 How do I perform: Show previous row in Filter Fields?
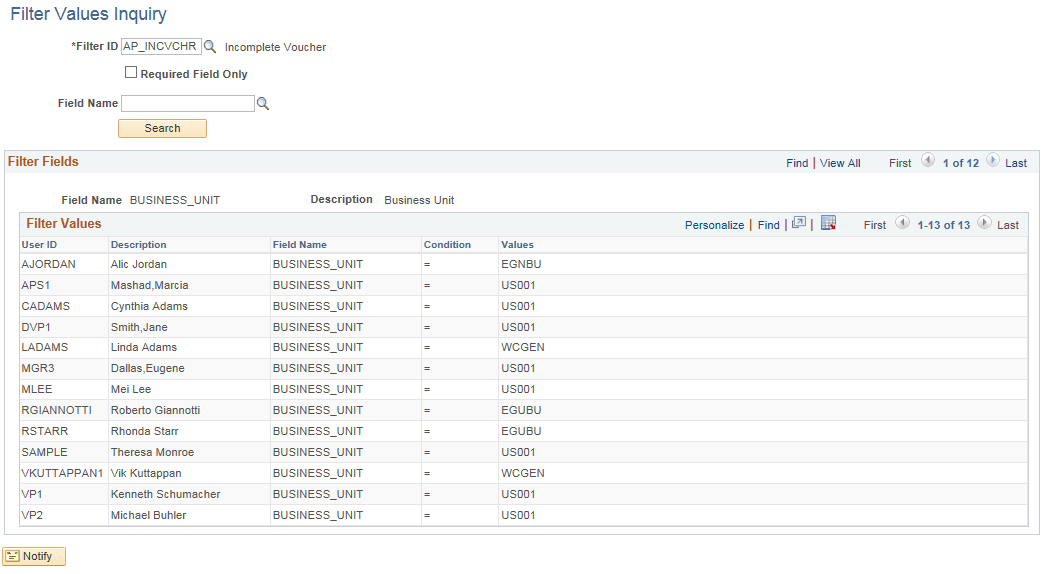(928, 161)
